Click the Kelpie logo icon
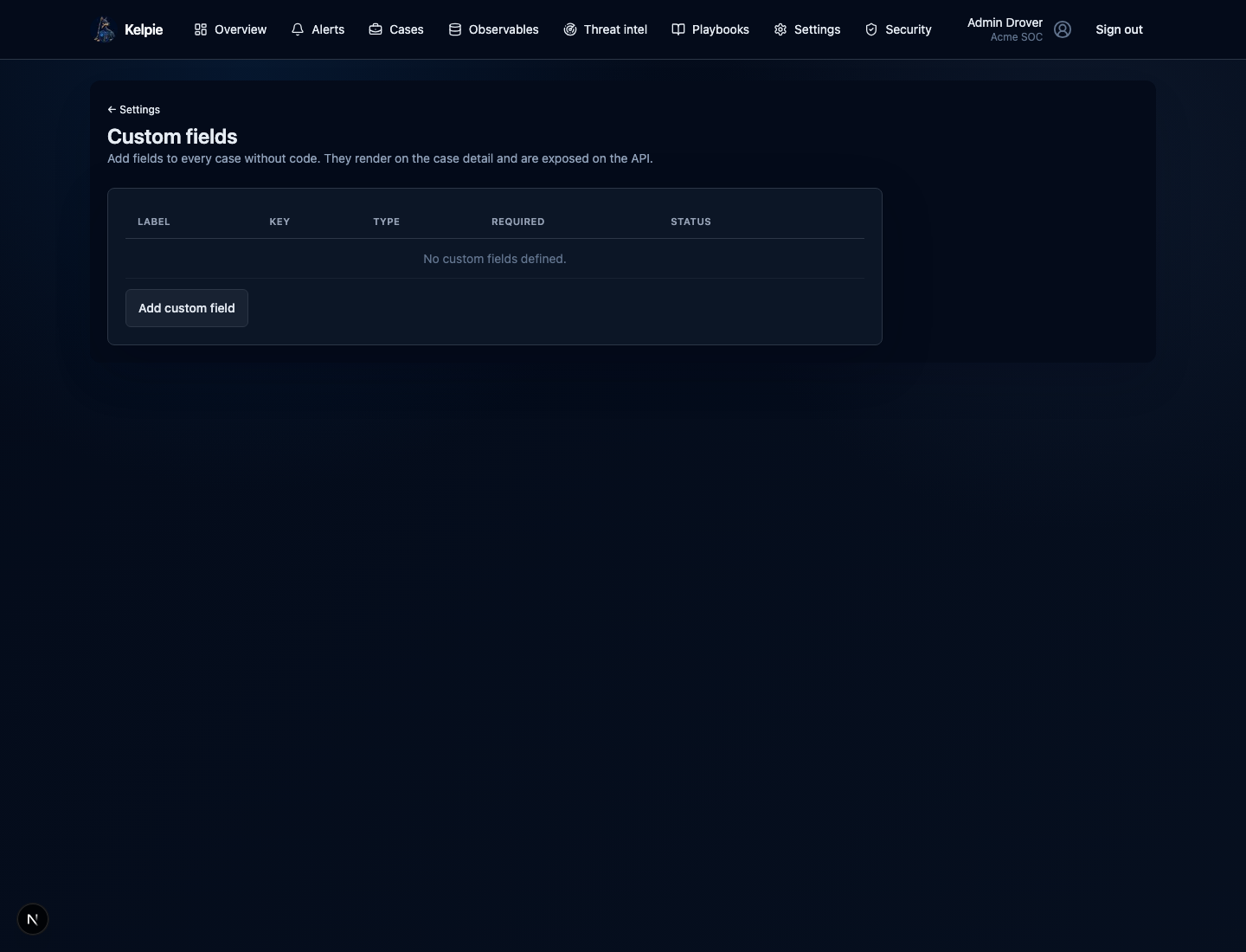The height and width of the screenshot is (952, 1246). point(105,29)
